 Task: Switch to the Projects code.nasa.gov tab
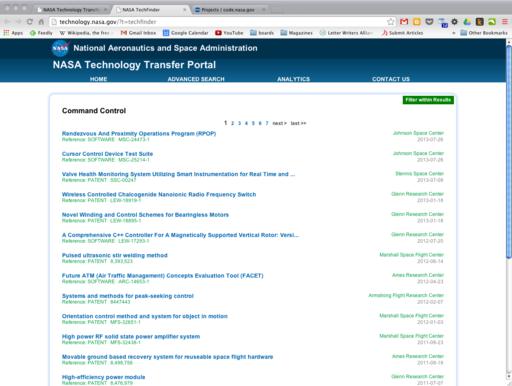click(228, 10)
